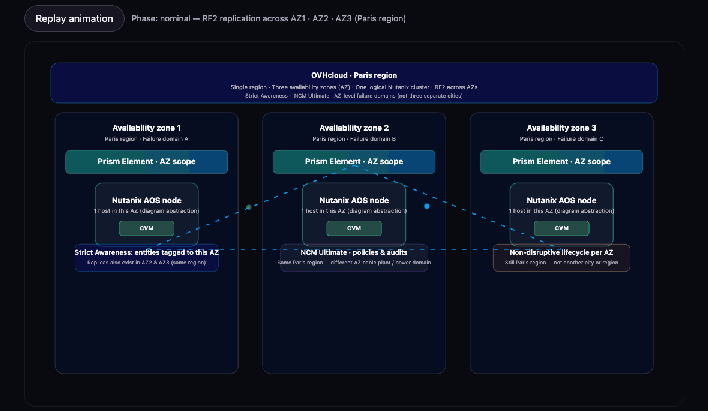Image resolution: width=708 pixels, height=411 pixels.
Task: Click the blue replication dot between zones 2 and 3
Action: [427, 206]
